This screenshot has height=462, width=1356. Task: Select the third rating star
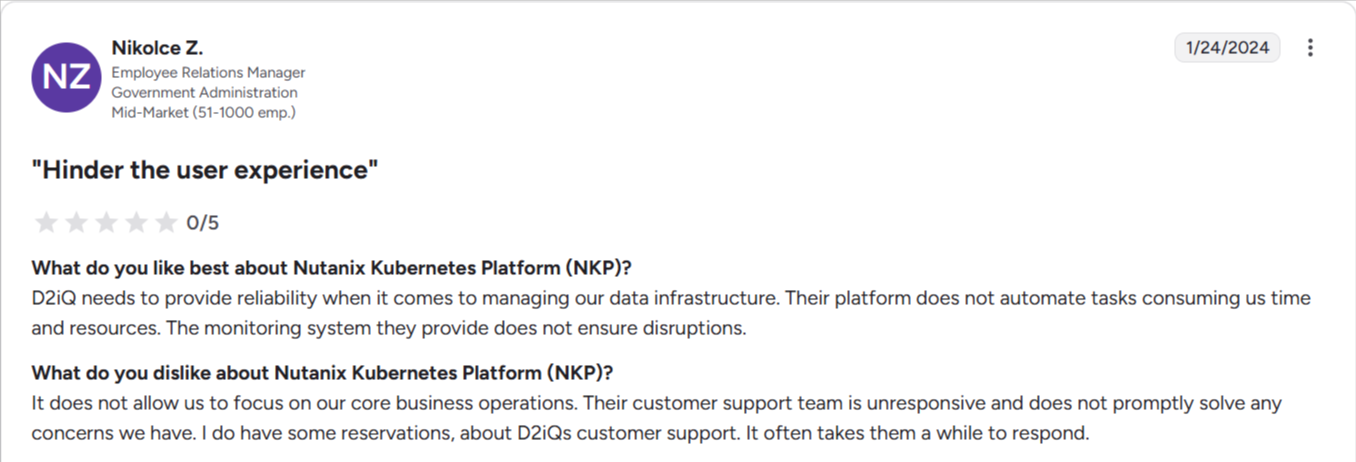point(106,222)
